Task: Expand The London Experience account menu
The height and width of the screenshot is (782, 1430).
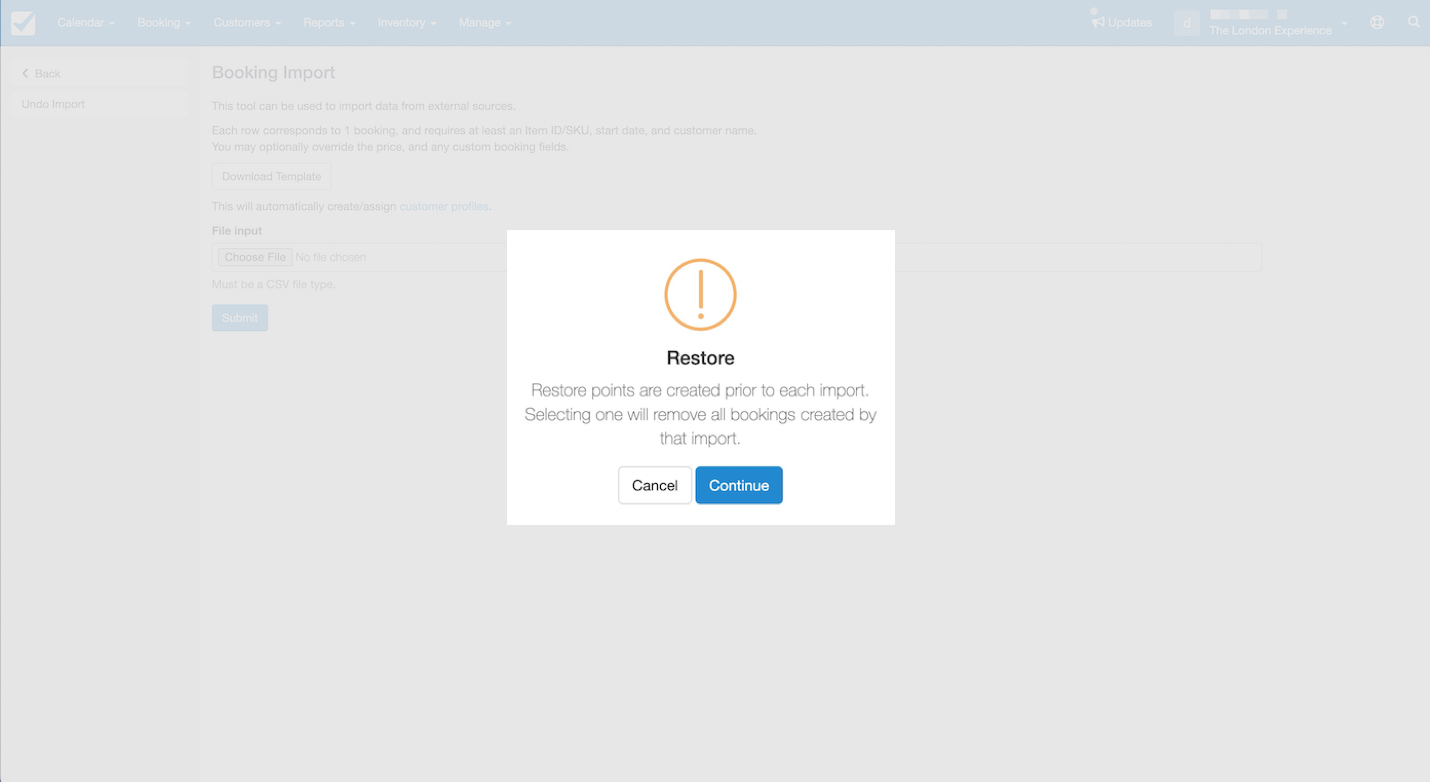Action: (1278, 23)
